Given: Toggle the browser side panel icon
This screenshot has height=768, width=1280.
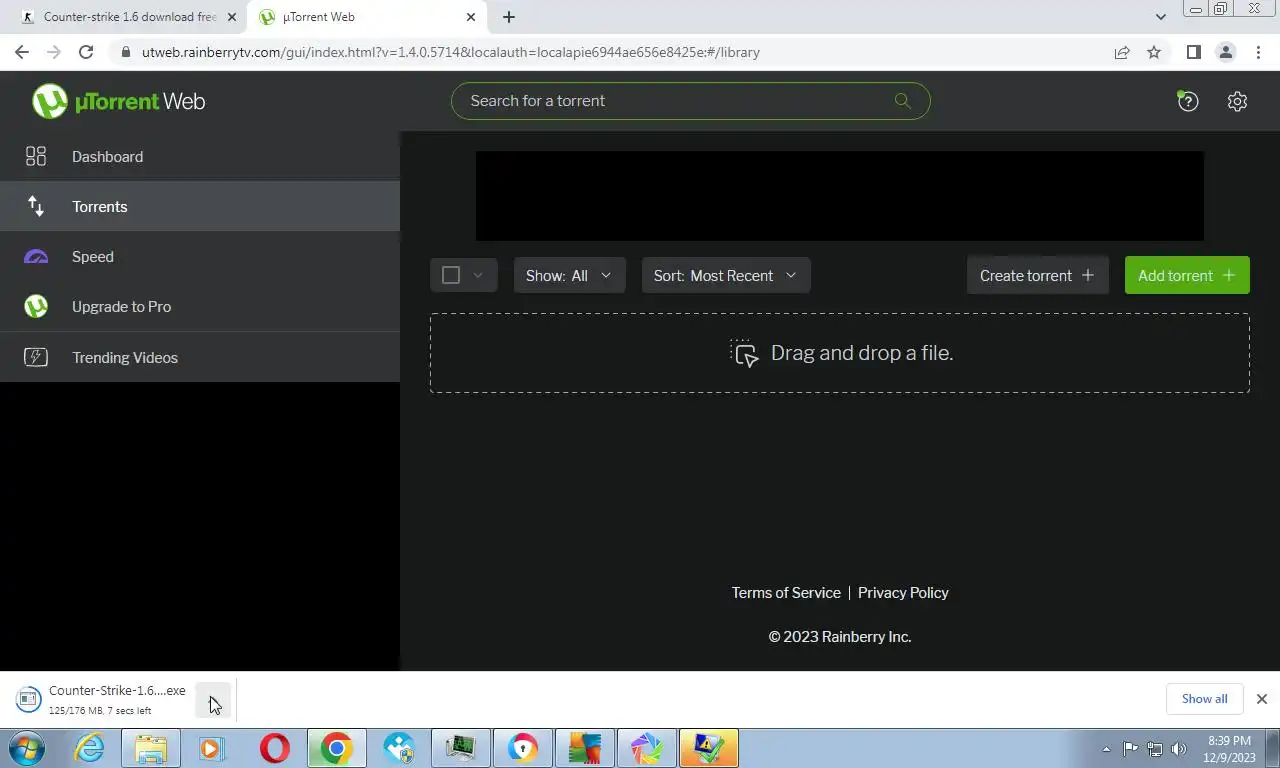Looking at the screenshot, I should pos(1193,52).
